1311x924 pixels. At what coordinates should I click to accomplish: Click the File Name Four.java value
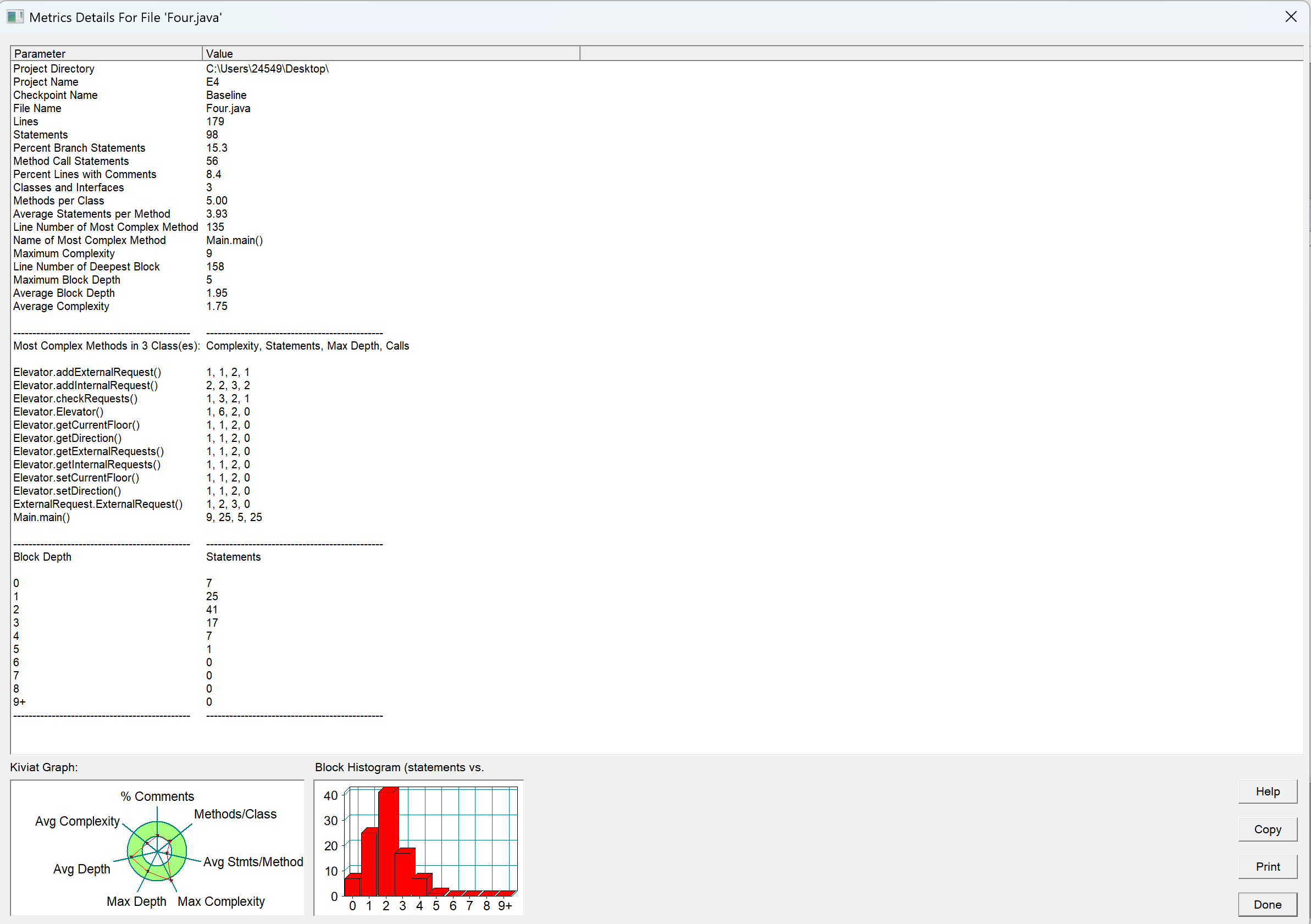point(228,108)
